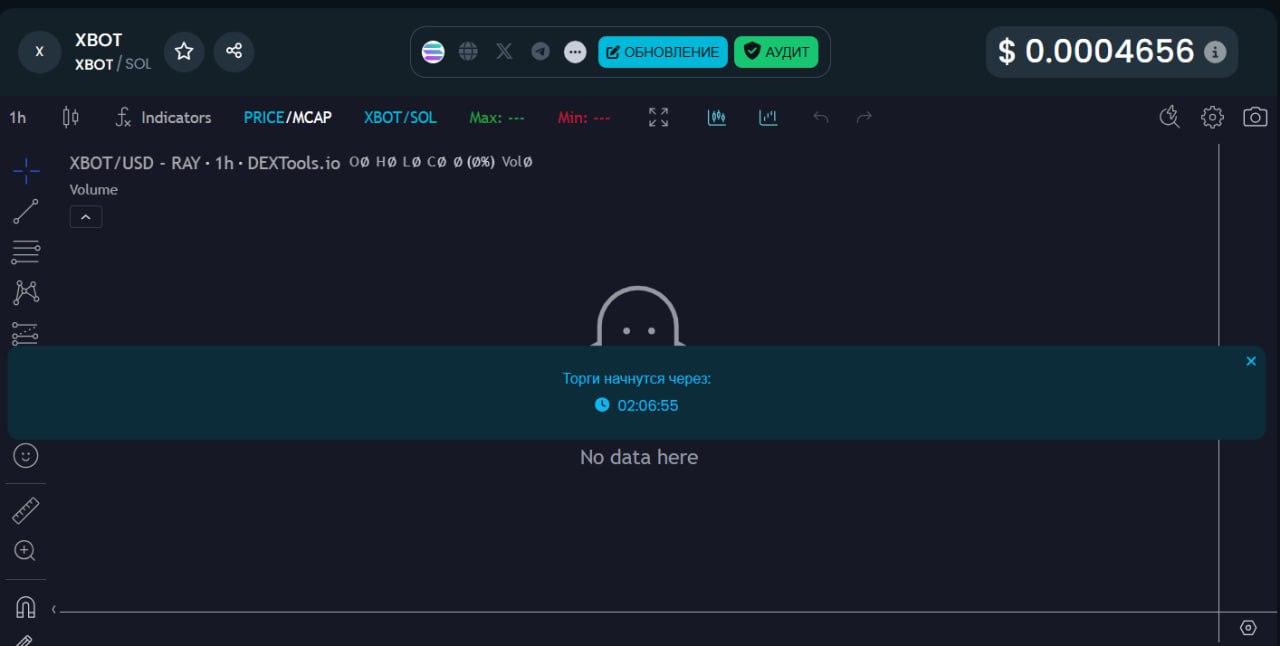
Task: Close the trading countdown banner
Action: (x=1251, y=361)
